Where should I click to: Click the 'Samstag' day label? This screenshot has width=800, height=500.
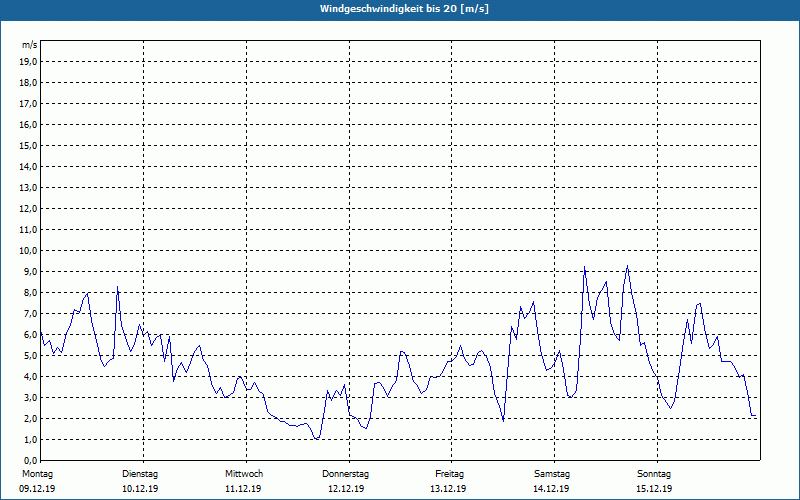point(552,474)
